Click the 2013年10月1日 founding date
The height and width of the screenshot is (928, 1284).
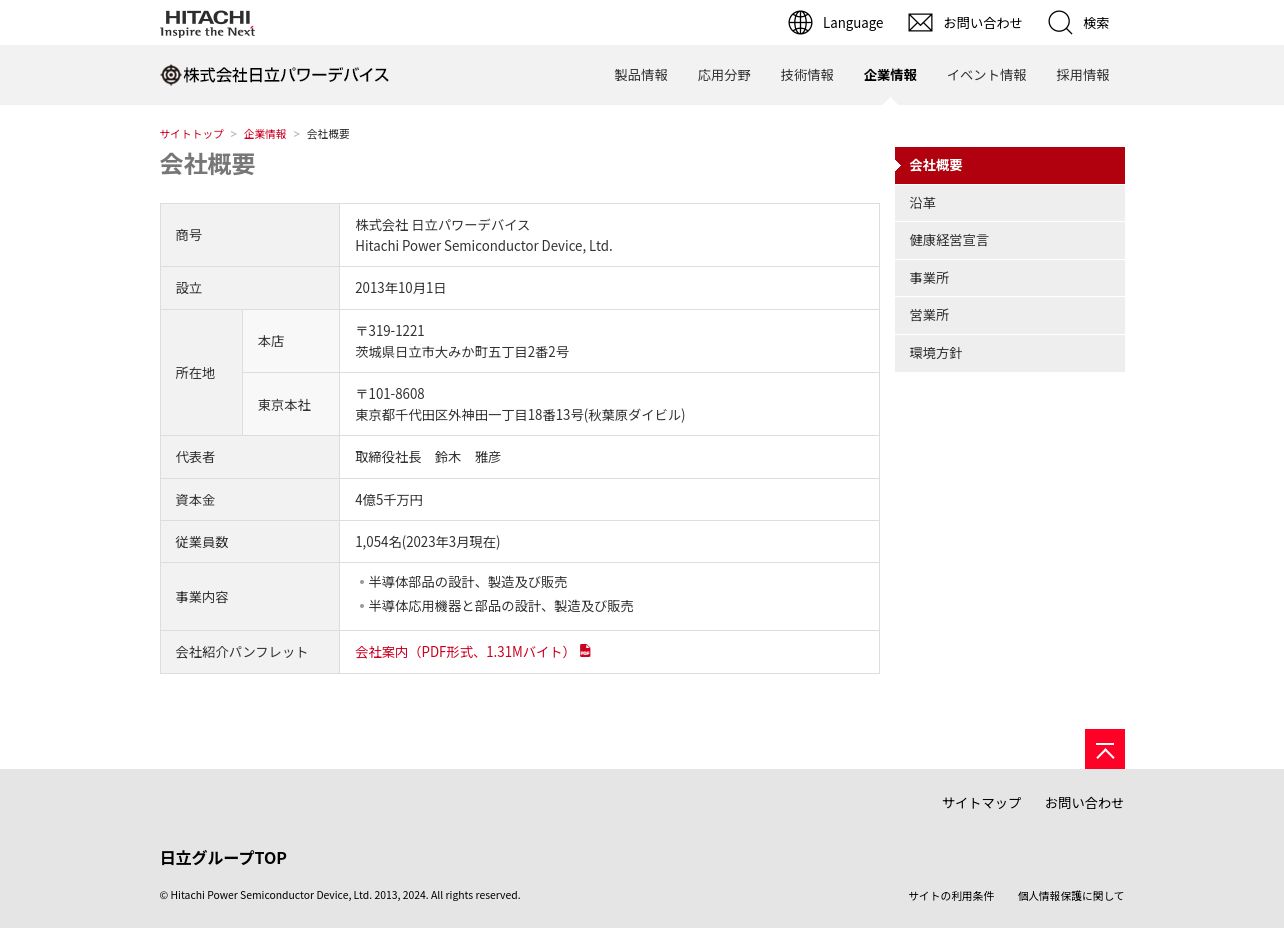tap(401, 288)
